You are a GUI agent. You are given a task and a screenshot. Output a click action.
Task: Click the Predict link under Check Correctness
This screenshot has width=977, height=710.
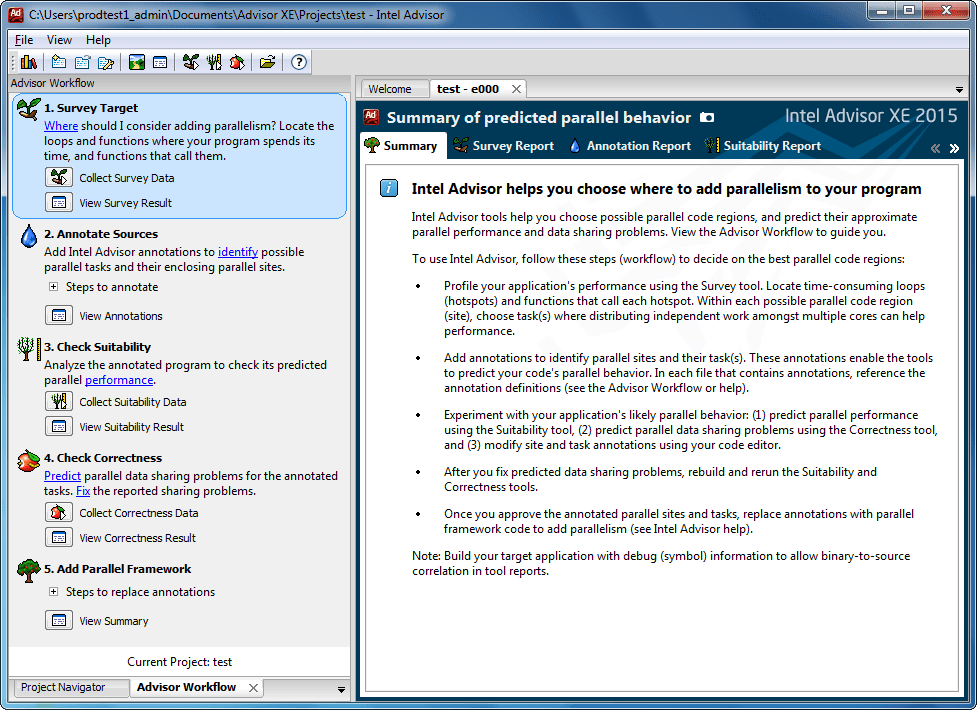click(62, 476)
